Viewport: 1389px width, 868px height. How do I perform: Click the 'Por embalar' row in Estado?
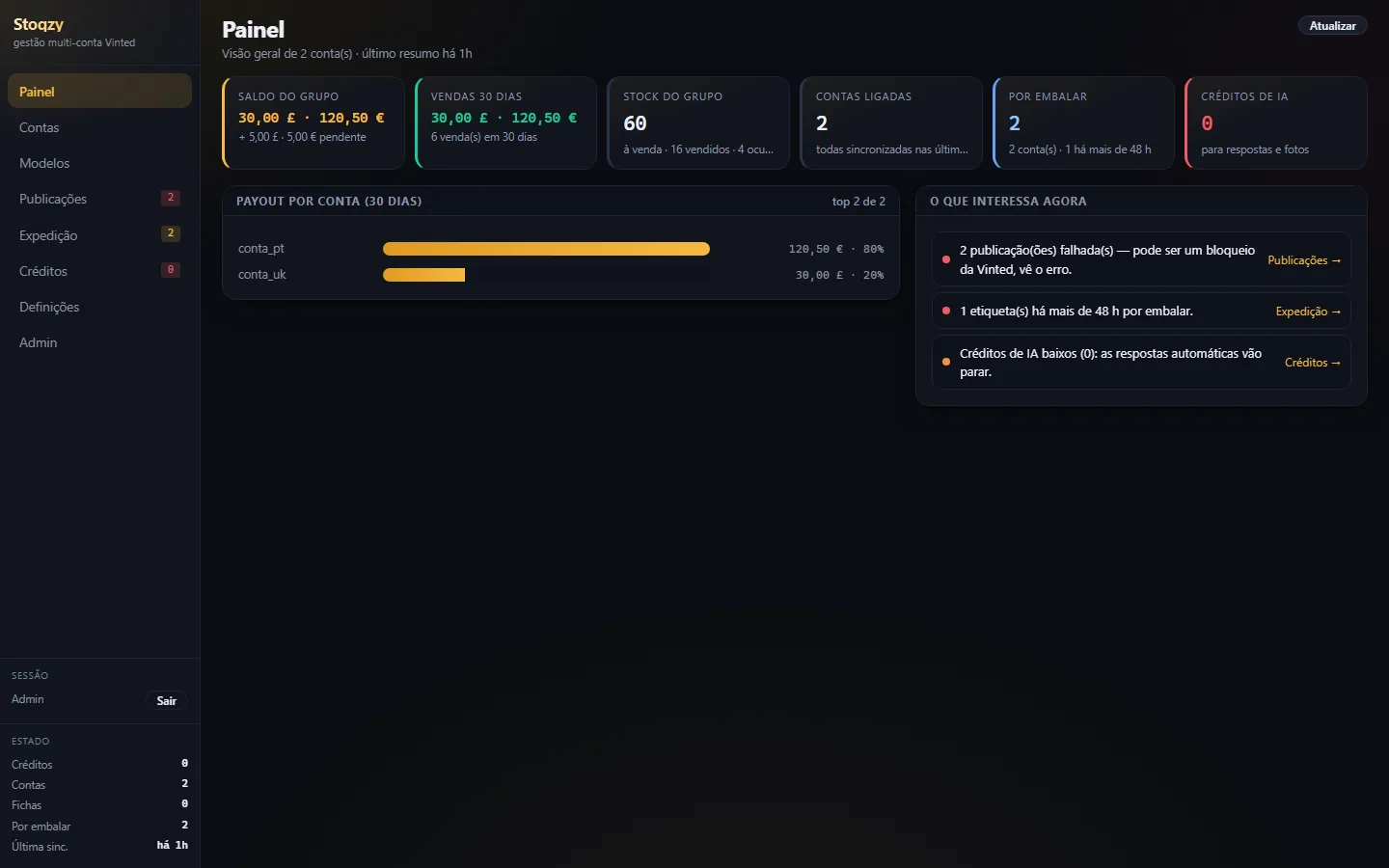coord(99,826)
